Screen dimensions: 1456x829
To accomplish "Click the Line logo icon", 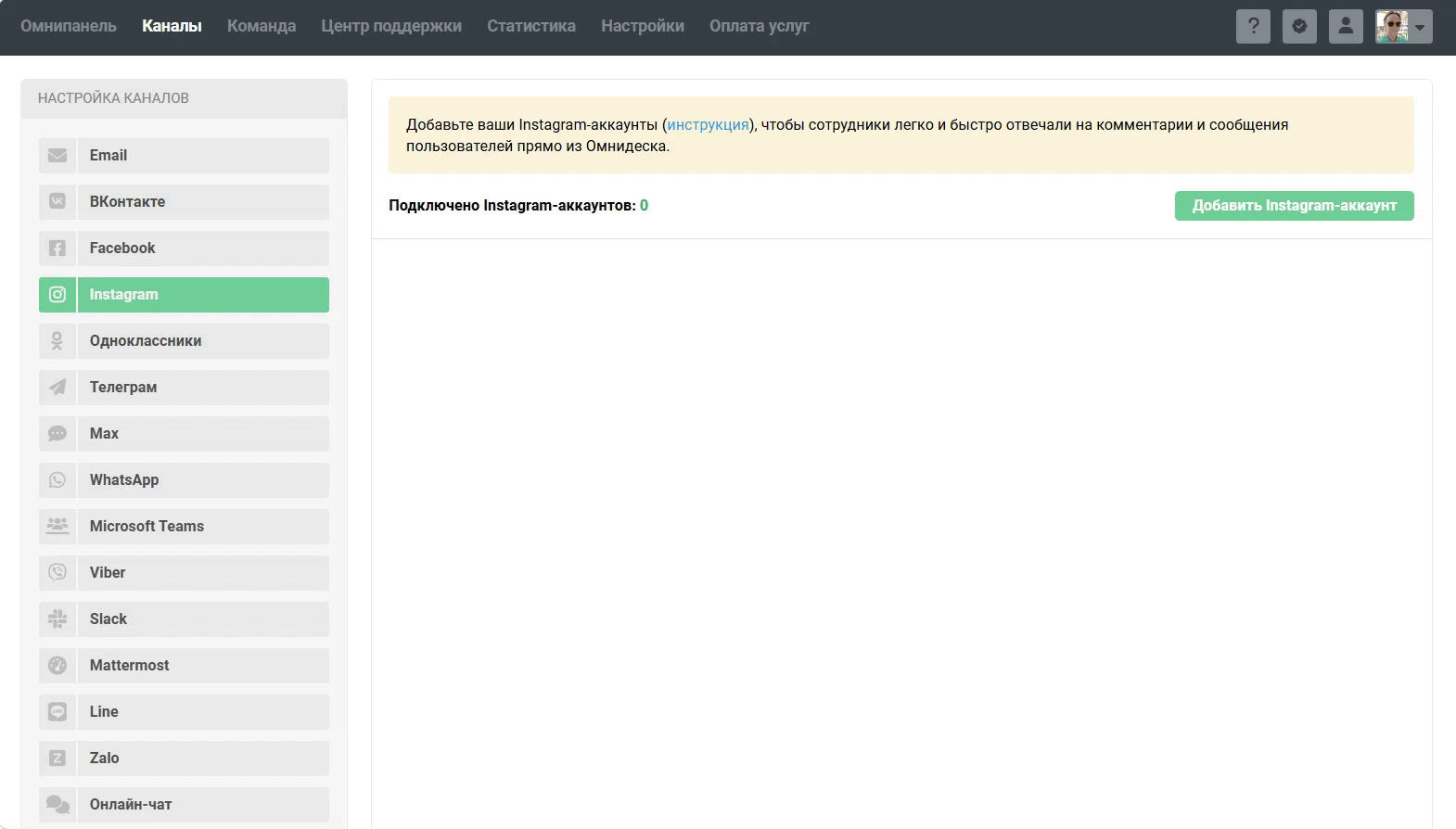I will (57, 712).
